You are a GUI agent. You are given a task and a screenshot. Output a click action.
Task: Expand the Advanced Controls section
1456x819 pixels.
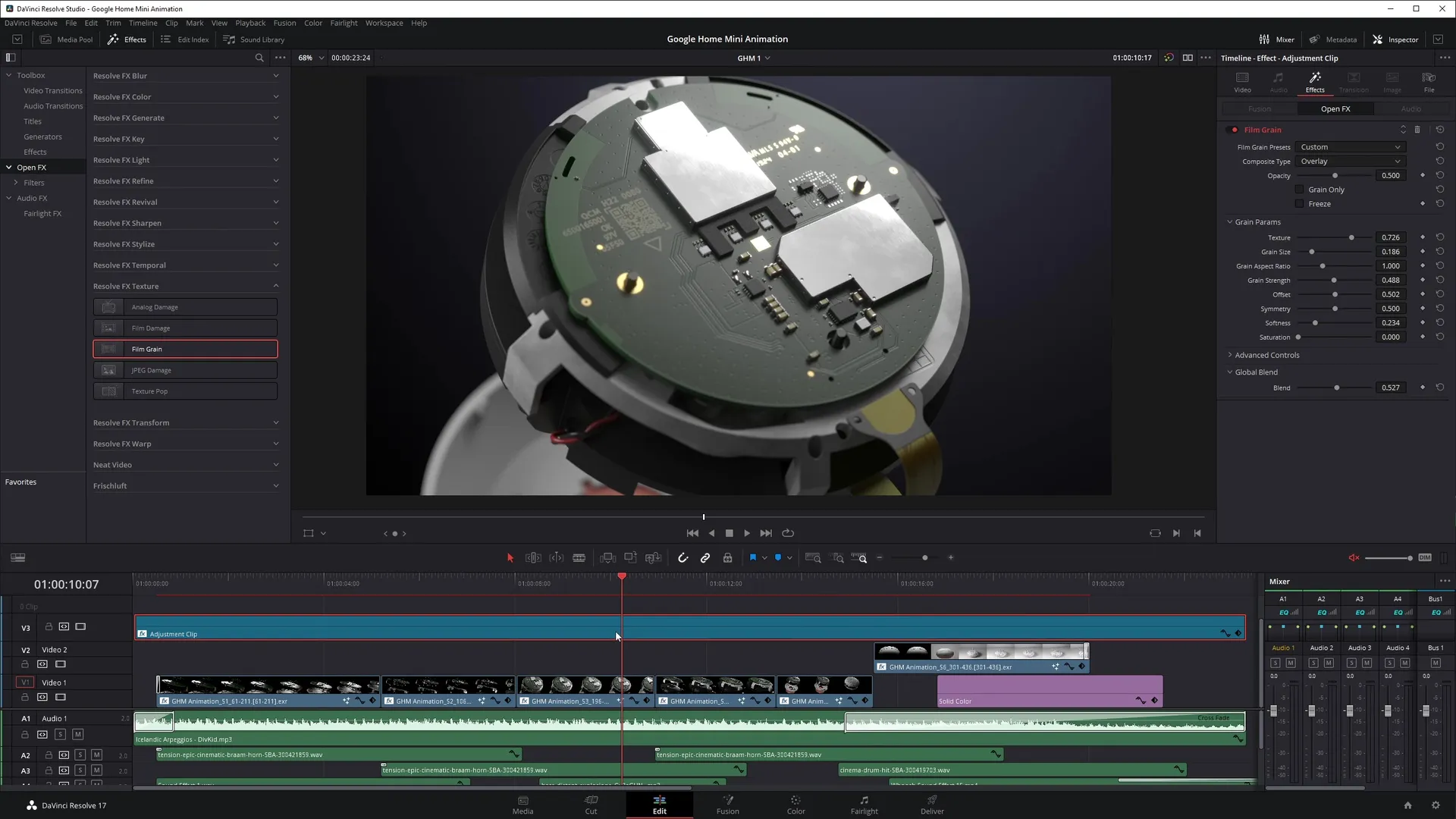pos(1230,355)
